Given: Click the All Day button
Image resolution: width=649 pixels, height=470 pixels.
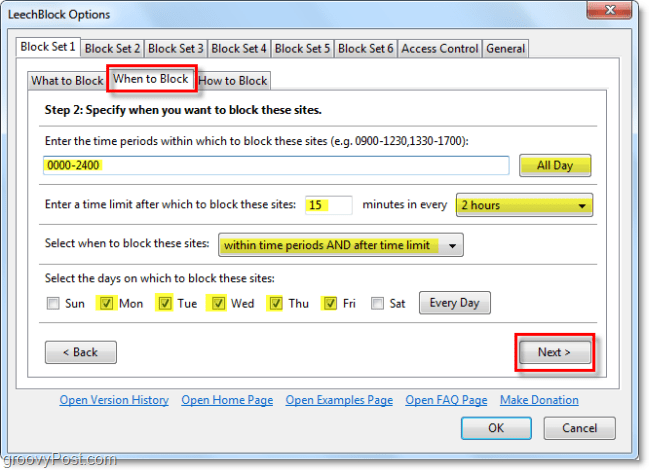Looking at the screenshot, I should pyautogui.click(x=555, y=165).
